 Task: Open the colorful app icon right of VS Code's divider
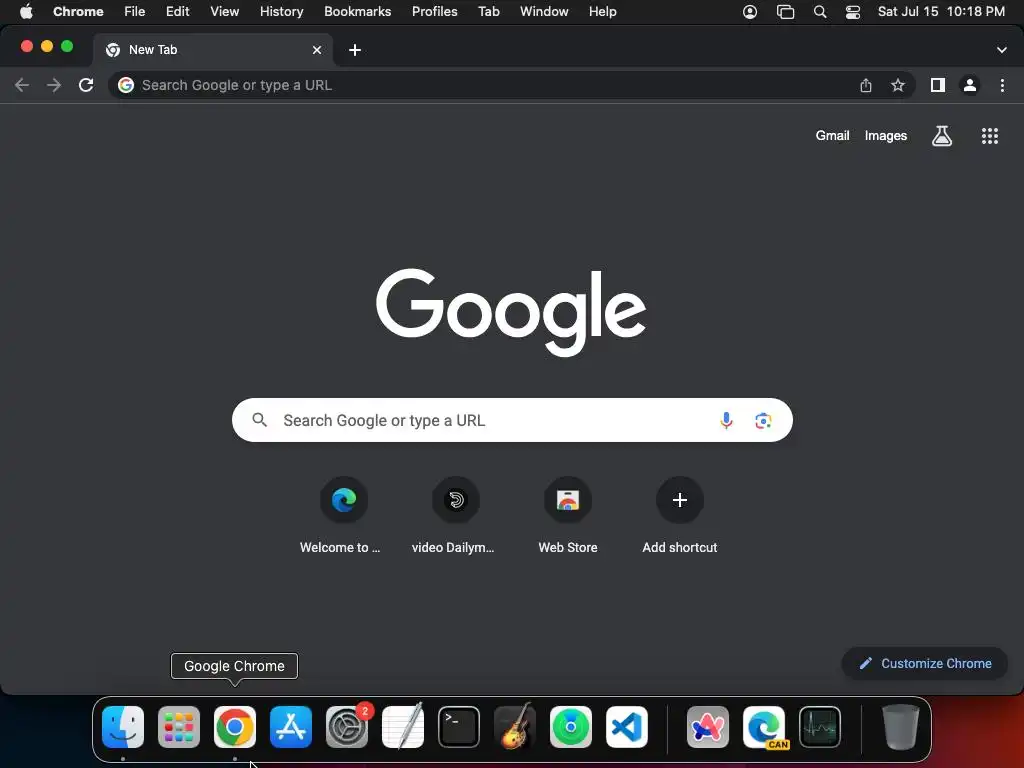click(x=708, y=727)
